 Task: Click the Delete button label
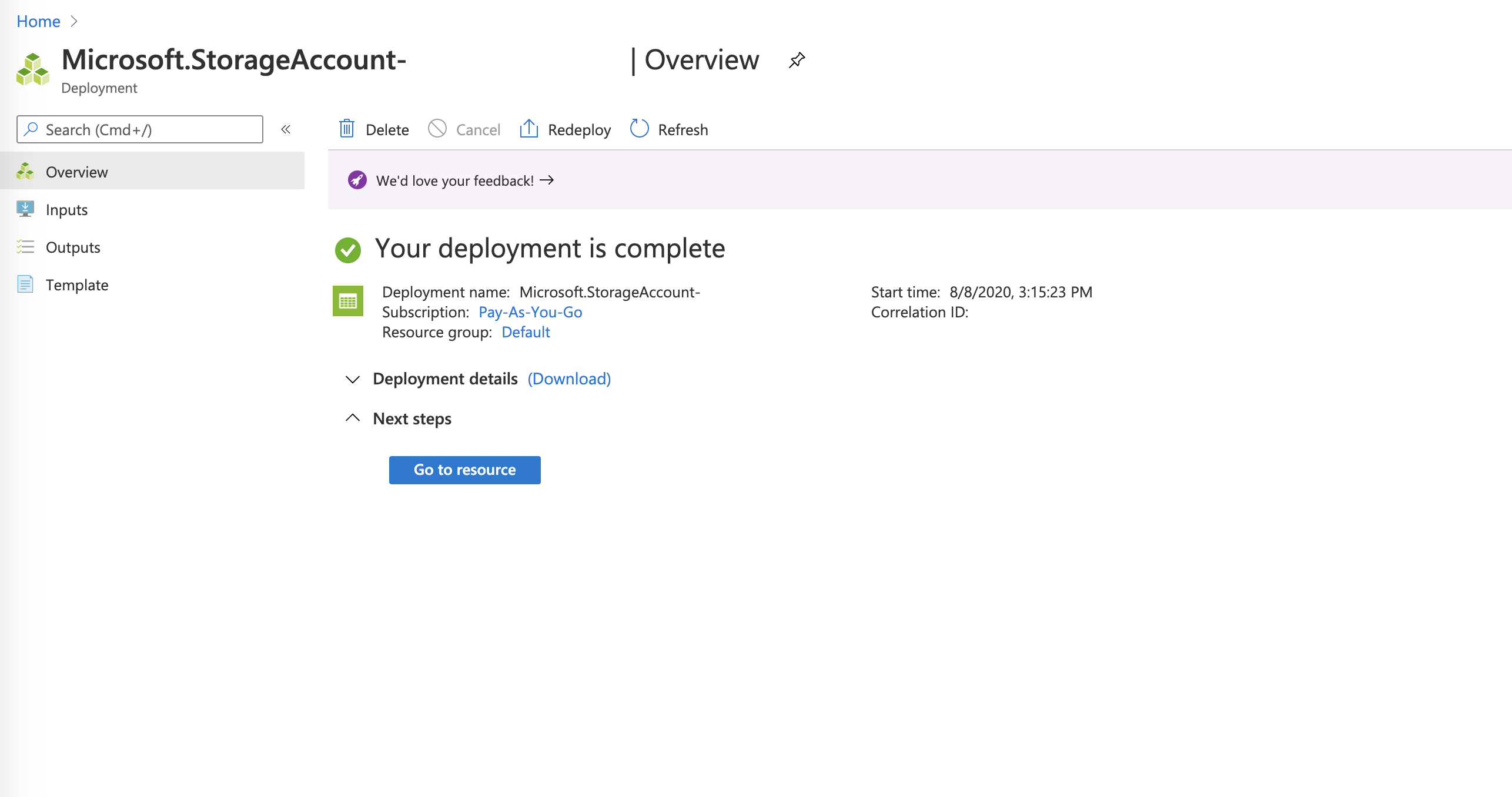click(387, 130)
